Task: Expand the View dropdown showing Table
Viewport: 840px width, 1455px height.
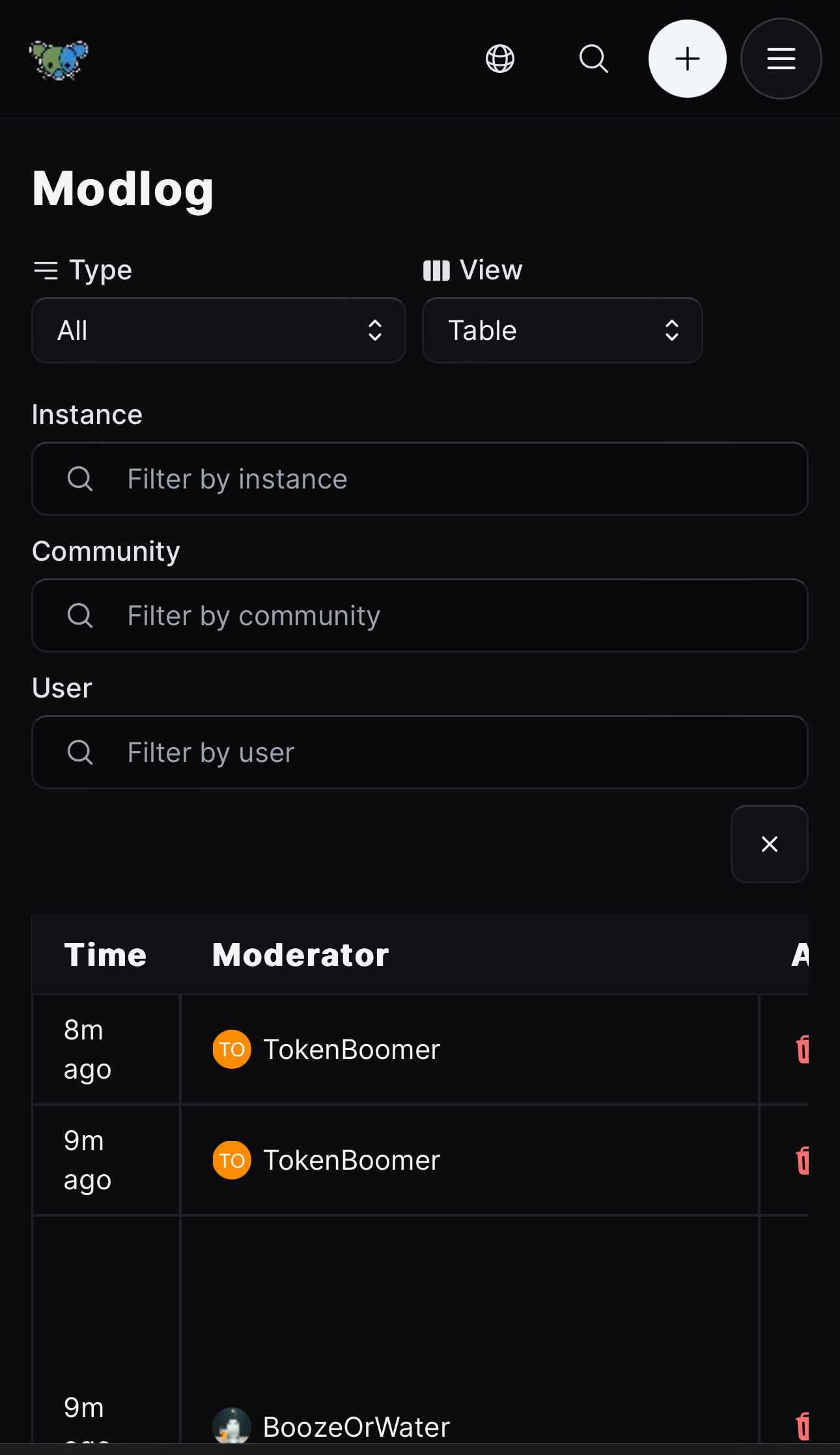Action: tap(562, 330)
